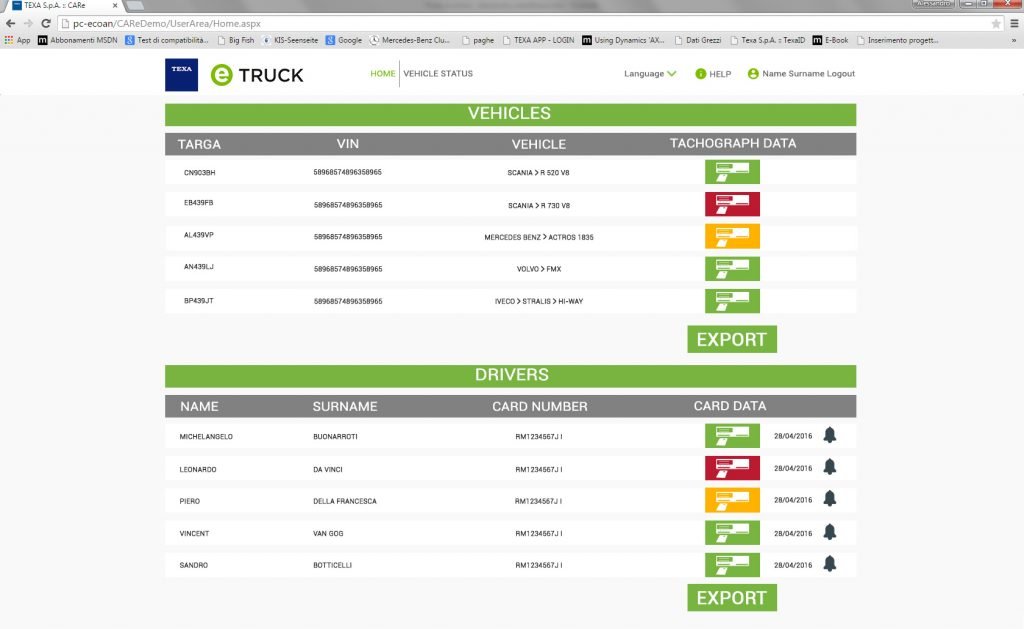Click the EXPORT button under Vehicles

(731, 339)
